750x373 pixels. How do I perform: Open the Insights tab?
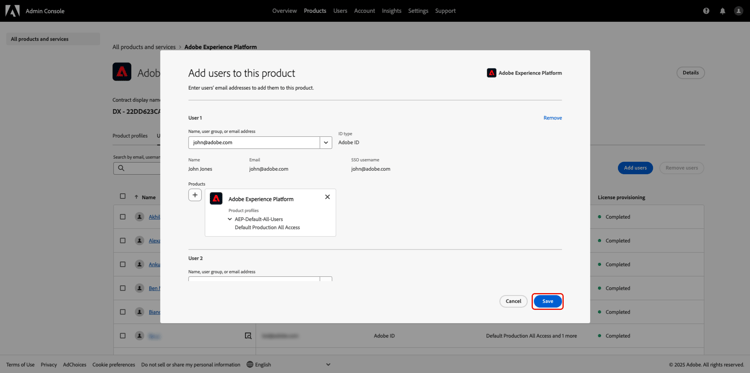(392, 11)
